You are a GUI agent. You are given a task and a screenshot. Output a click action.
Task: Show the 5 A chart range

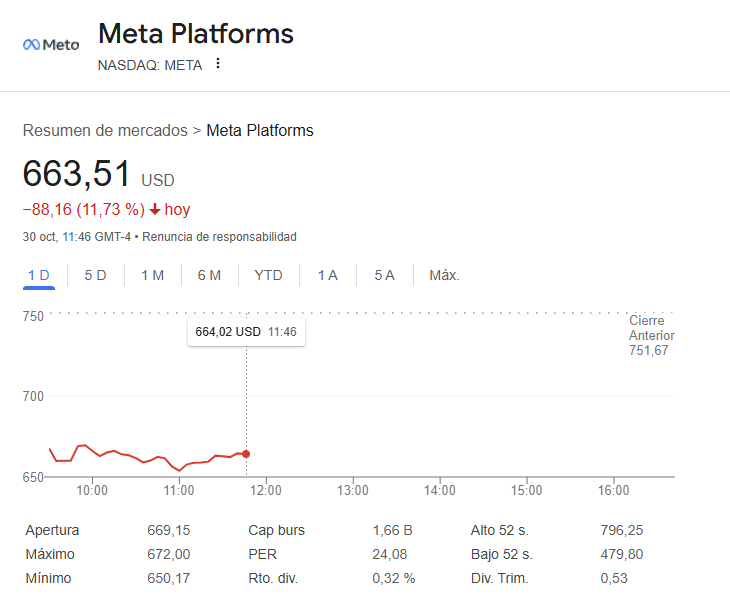pyautogui.click(x=384, y=275)
